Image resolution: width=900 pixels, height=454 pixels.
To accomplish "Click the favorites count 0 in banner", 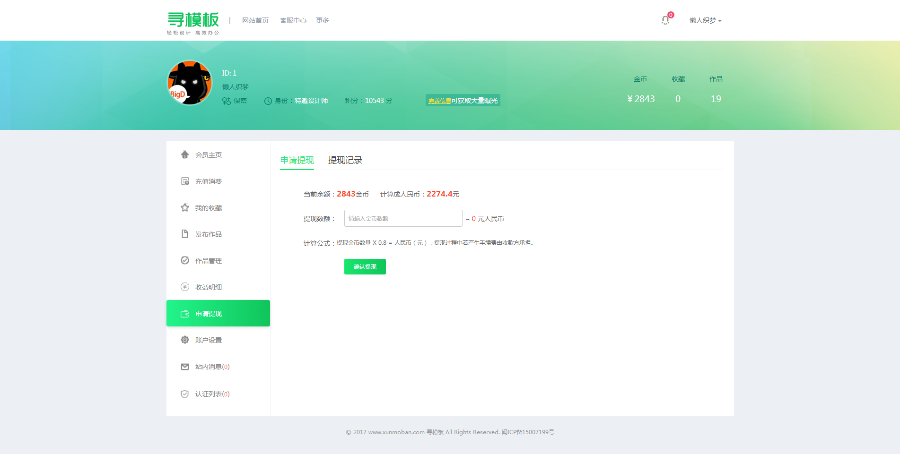I will 678,99.
